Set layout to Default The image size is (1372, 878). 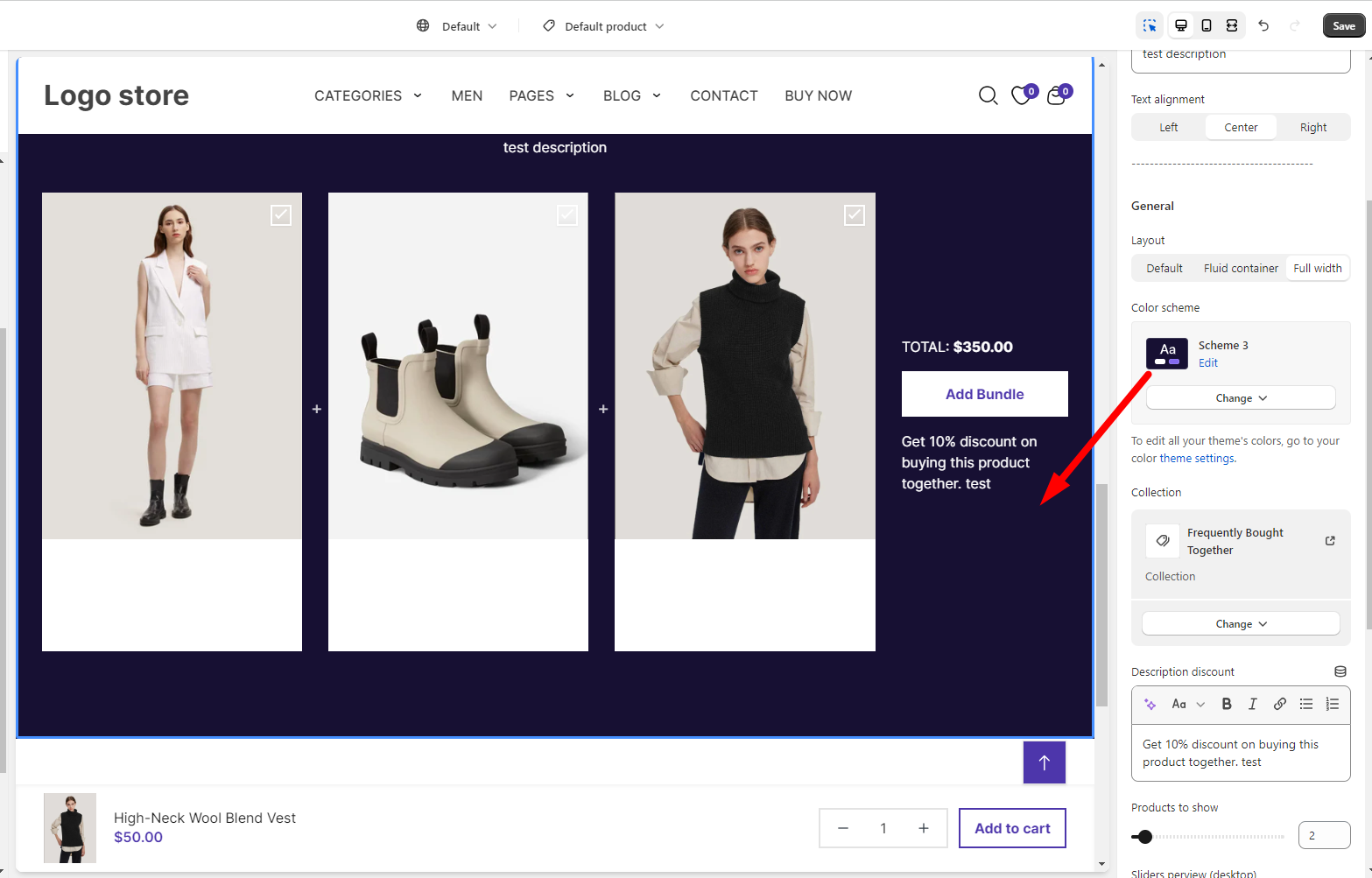click(x=1164, y=268)
